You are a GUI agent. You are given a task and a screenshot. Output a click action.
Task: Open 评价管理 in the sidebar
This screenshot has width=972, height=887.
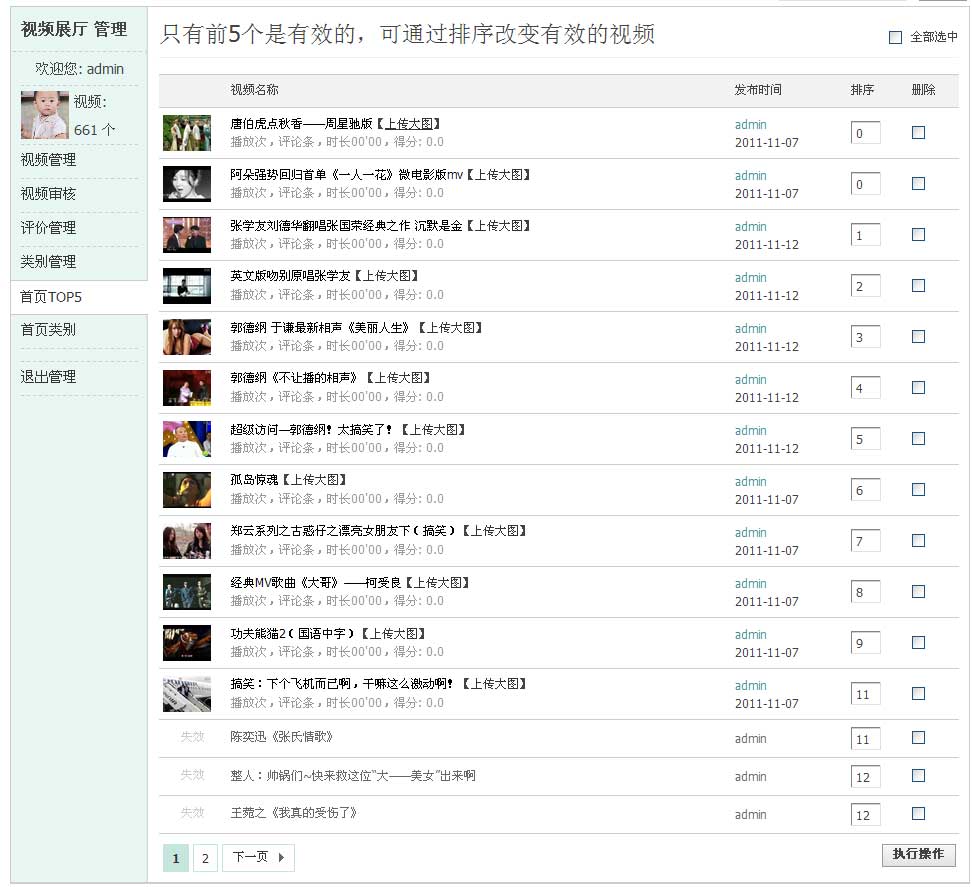(48, 227)
